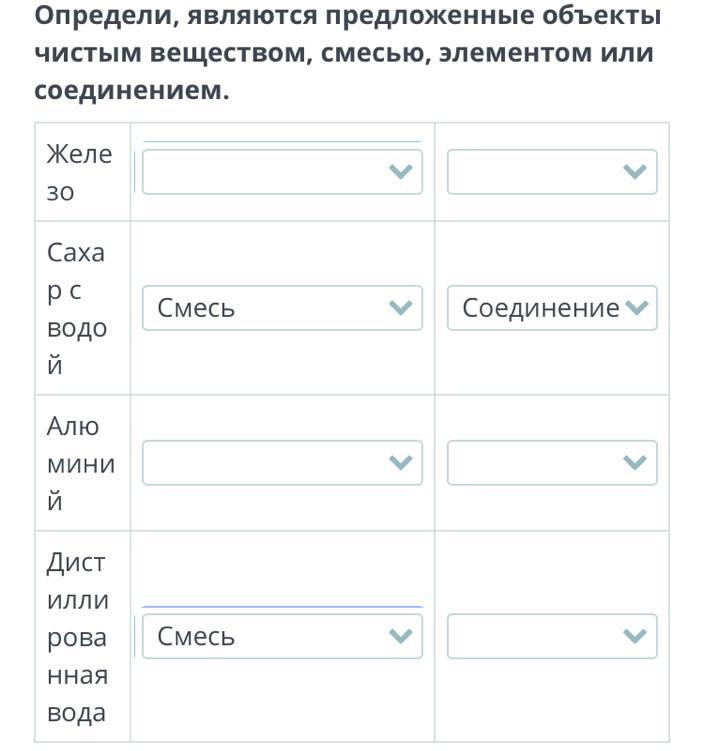This screenshot has height=751, width=704.
Task: Click the Сахар с водой label cell
Action: pyautogui.click(x=81, y=308)
